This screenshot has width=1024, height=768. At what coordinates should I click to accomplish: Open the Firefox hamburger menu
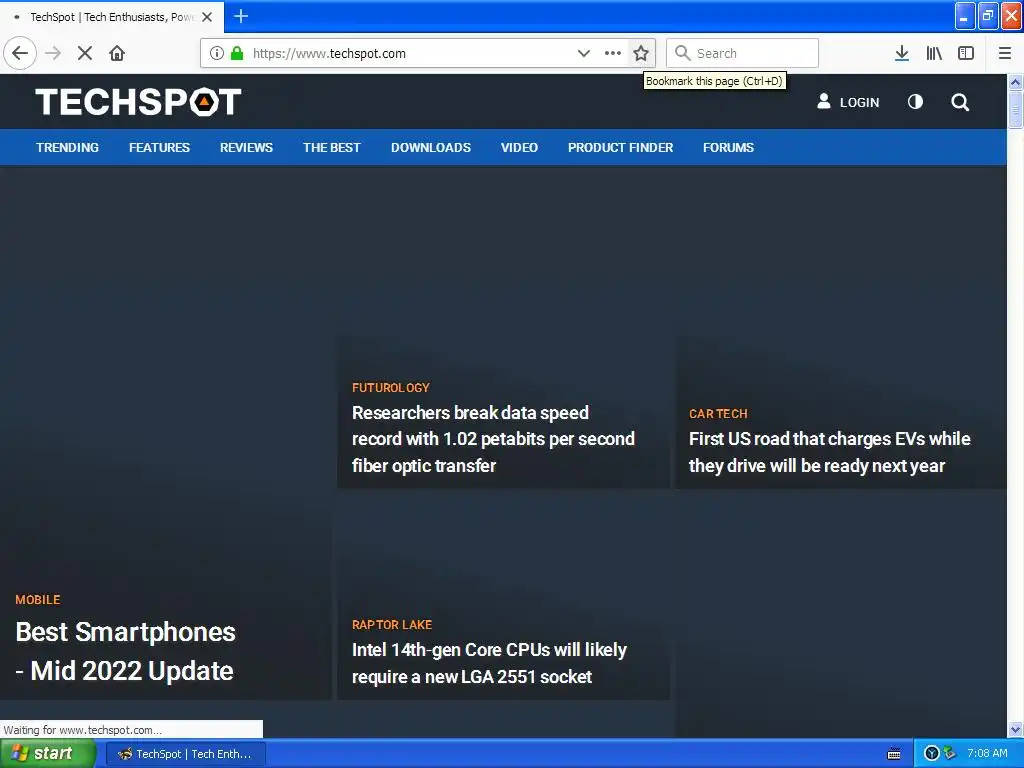coord(1005,53)
